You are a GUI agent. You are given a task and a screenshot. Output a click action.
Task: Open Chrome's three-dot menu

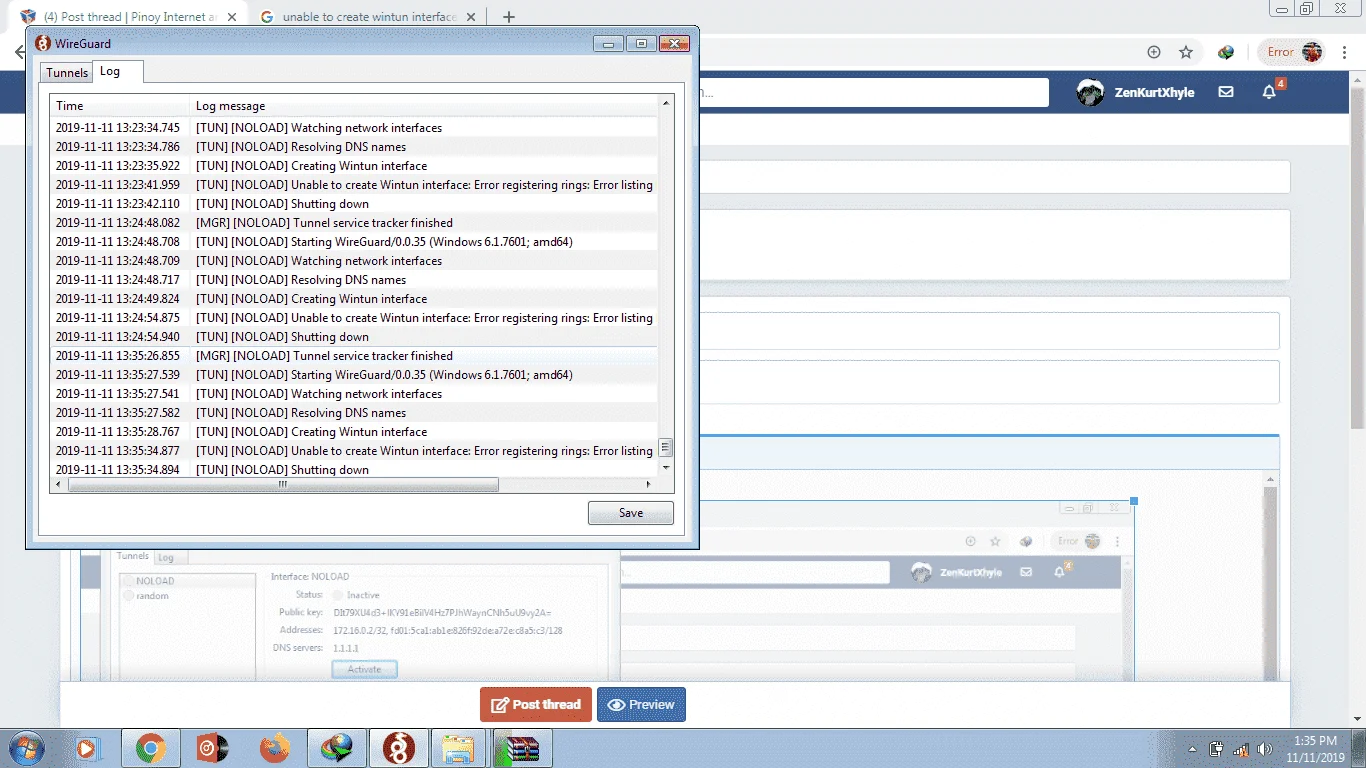pyautogui.click(x=1346, y=52)
